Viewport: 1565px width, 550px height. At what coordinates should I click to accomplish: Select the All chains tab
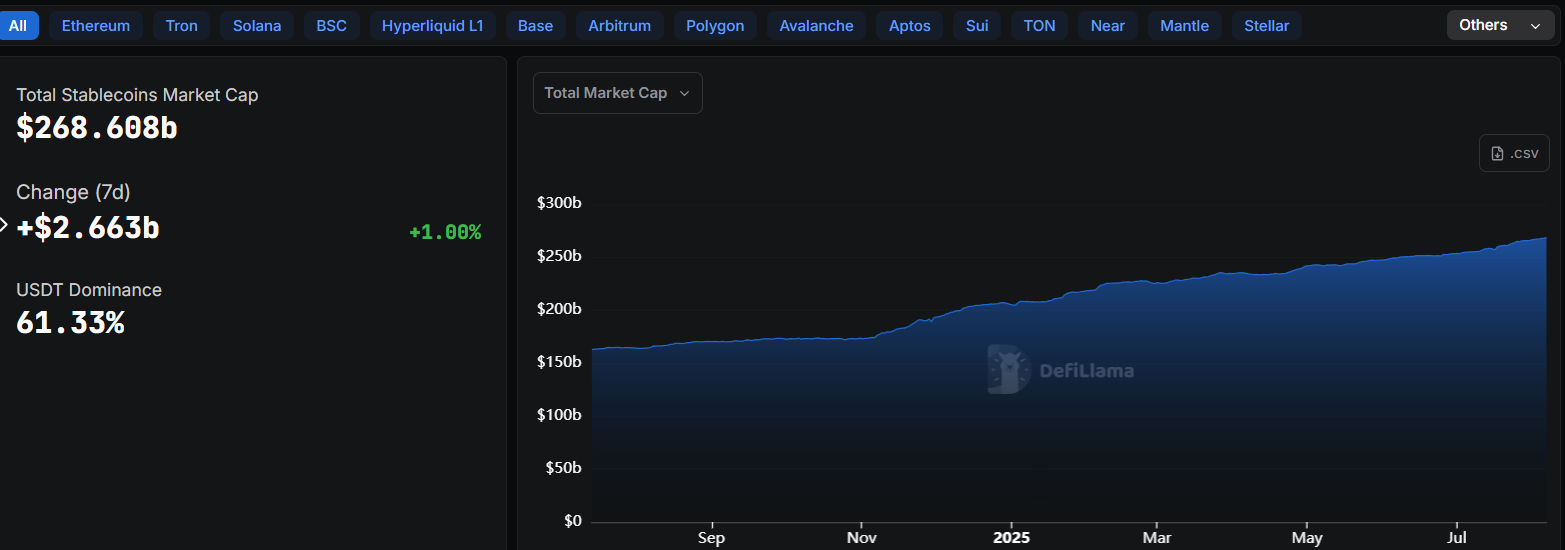click(18, 26)
